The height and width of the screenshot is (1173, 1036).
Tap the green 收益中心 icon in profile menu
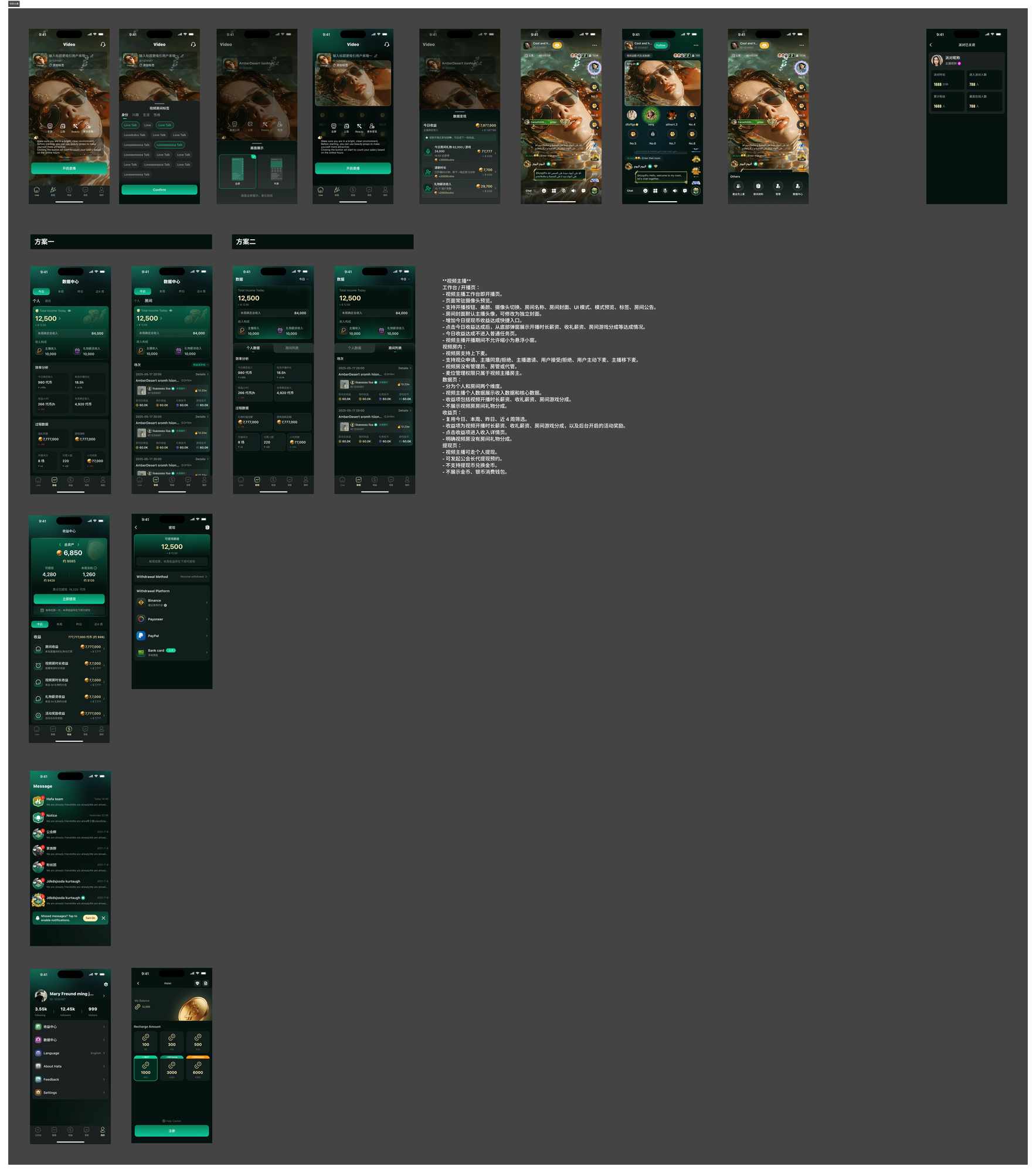point(38,1026)
